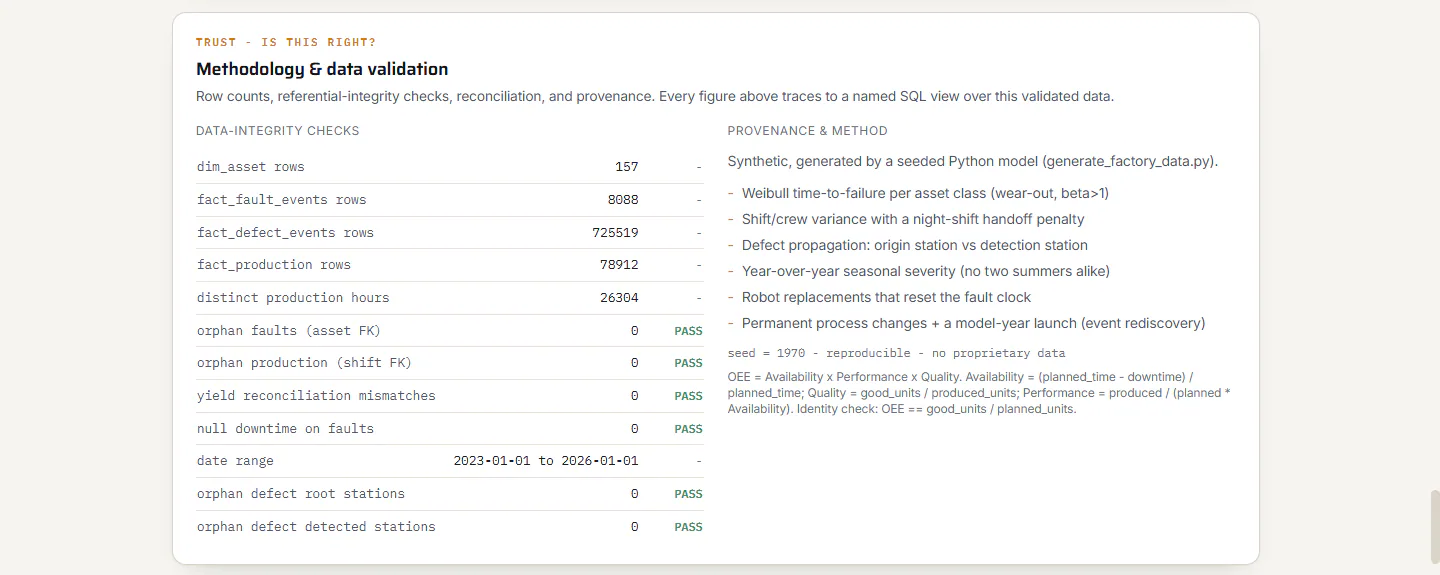1440x575 pixels.
Task: Click PASS badge for orphan defect detected stations
Action: click(x=688, y=527)
